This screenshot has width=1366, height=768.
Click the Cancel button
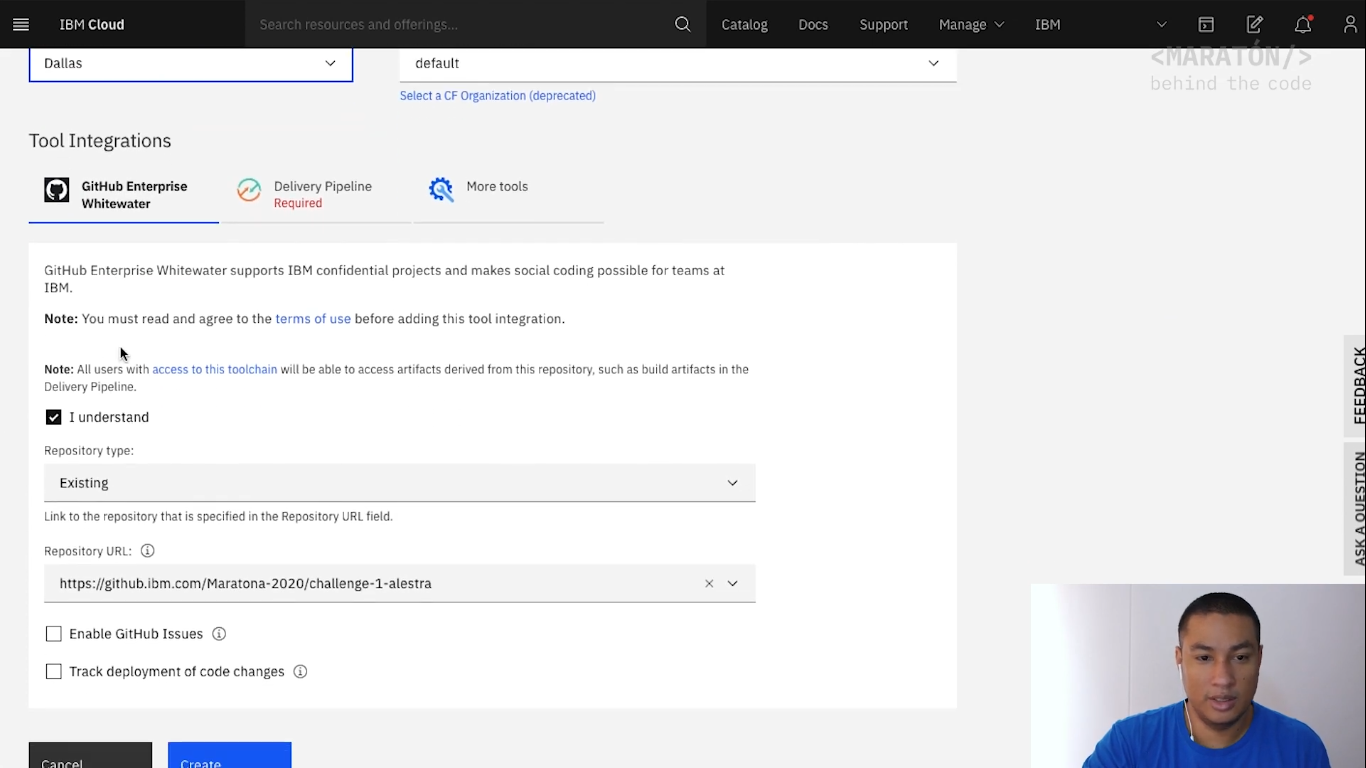click(90, 756)
